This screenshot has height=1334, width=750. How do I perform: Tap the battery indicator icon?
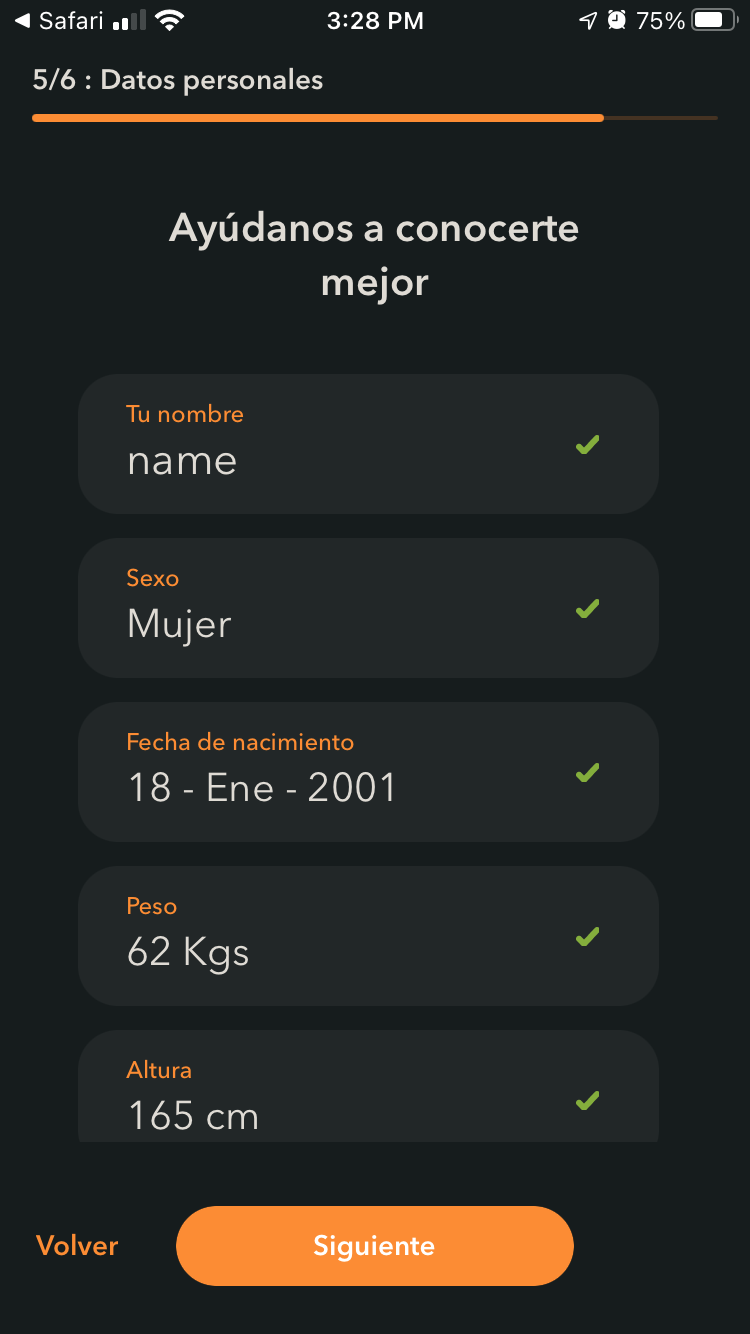714,20
